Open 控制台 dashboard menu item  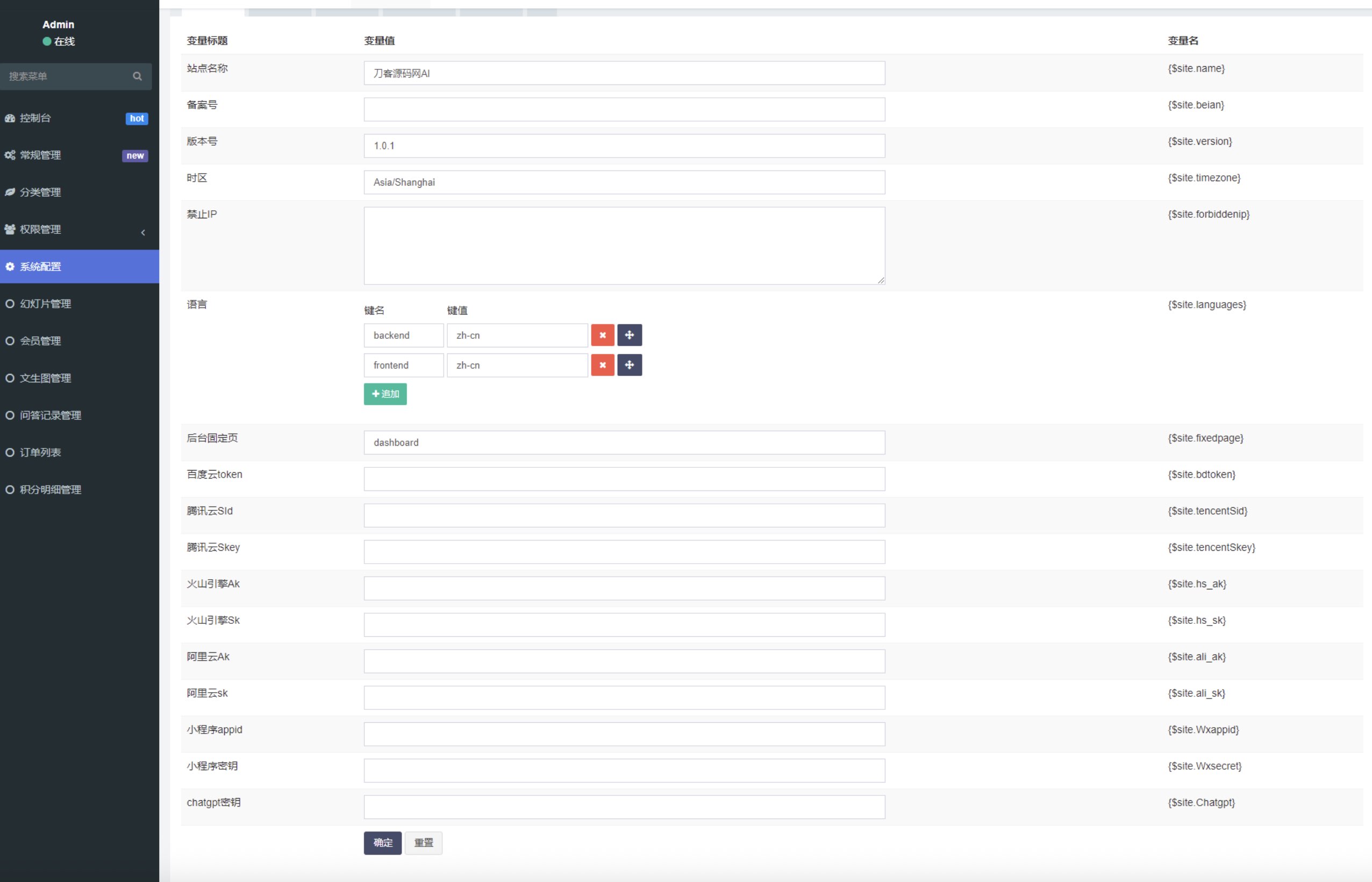coord(35,118)
